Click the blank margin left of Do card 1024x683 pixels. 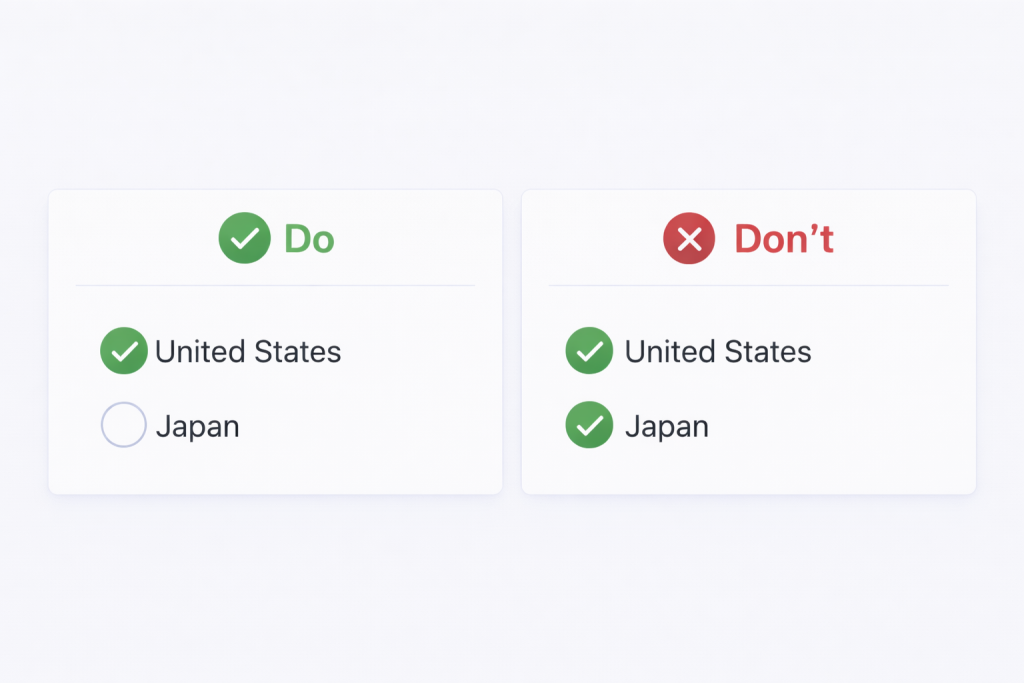(x=24, y=340)
